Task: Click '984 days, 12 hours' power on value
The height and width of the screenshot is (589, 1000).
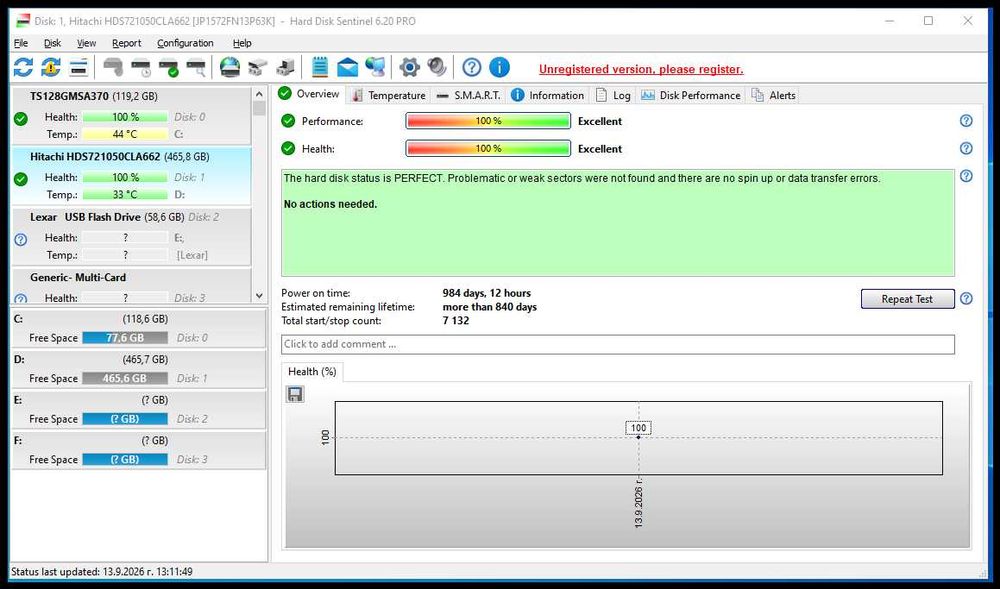Action: pos(487,293)
